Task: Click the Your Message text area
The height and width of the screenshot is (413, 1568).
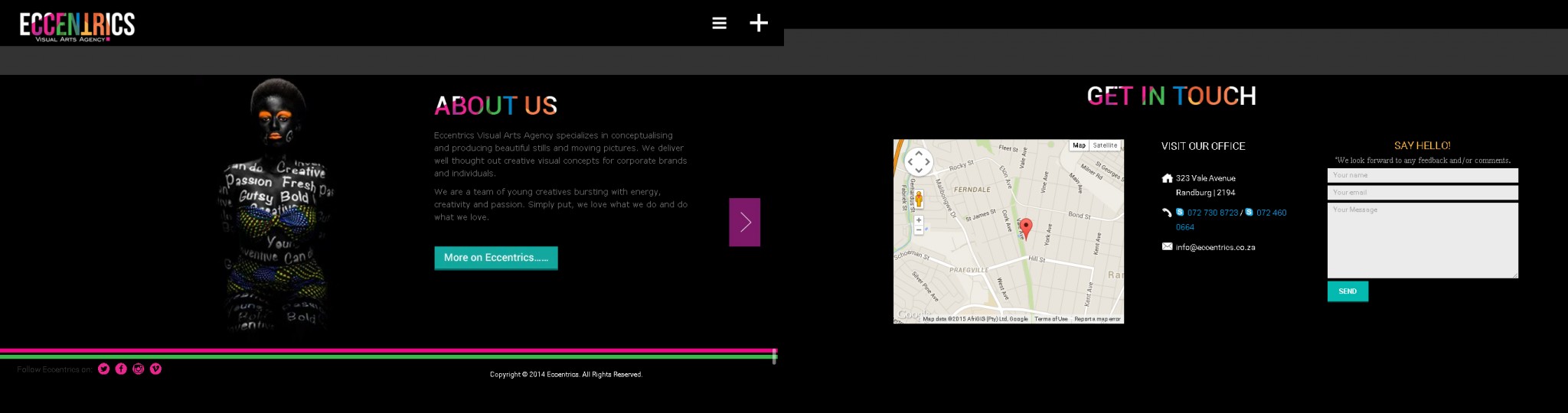Action: pos(1422,240)
